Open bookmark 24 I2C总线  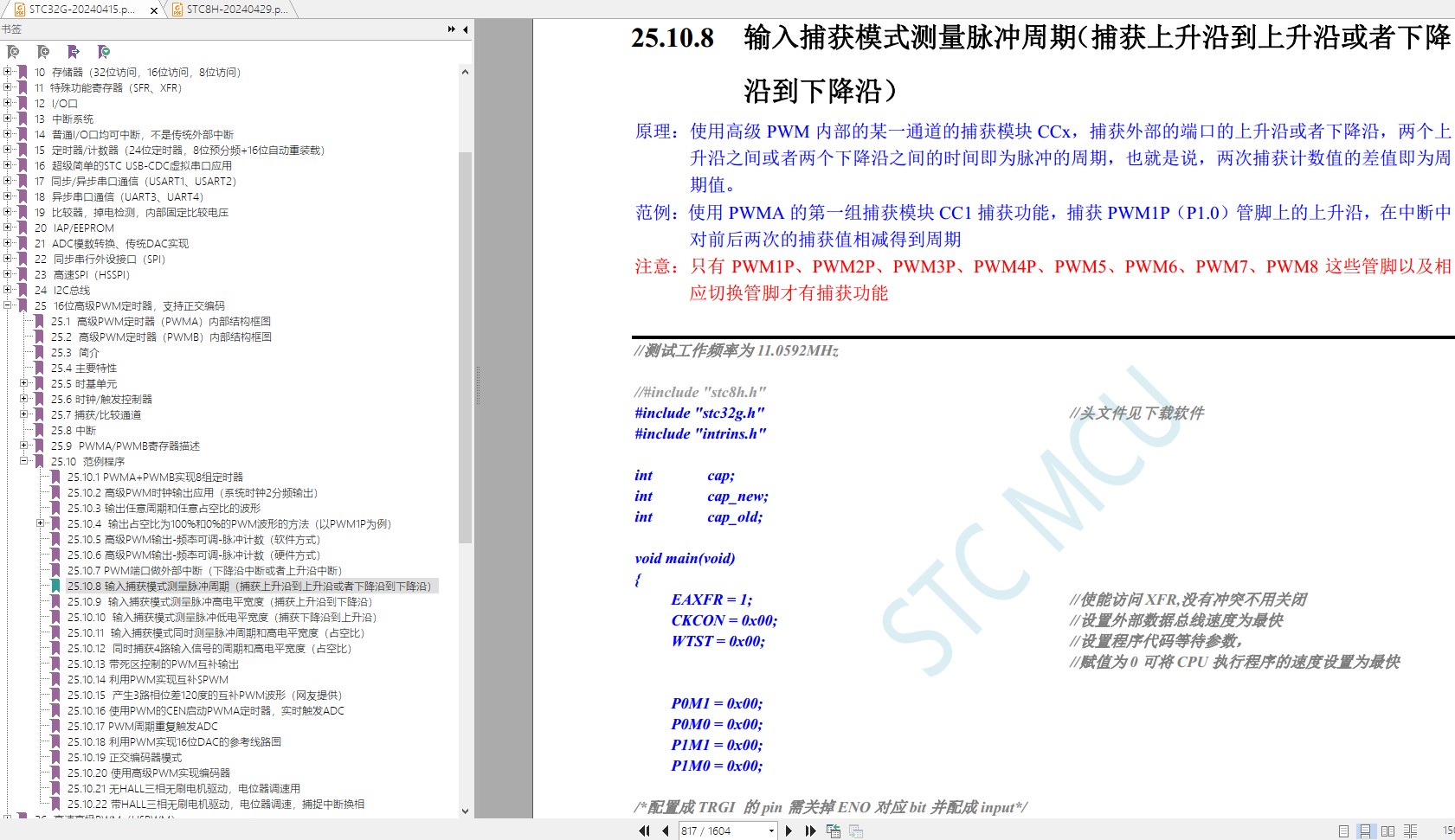[x=62, y=290]
